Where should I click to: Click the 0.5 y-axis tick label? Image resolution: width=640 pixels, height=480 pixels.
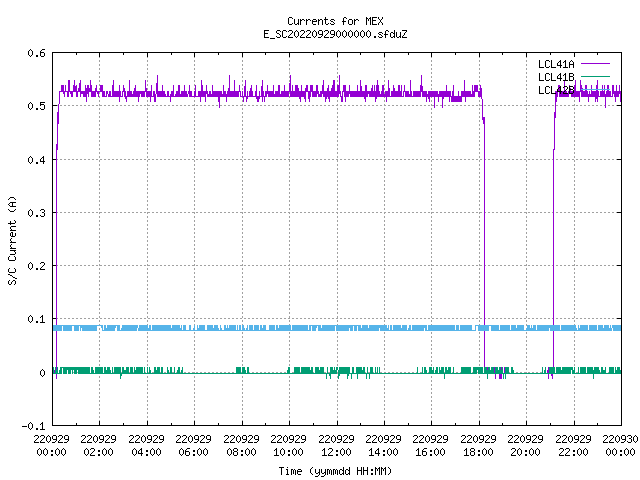click(37, 106)
